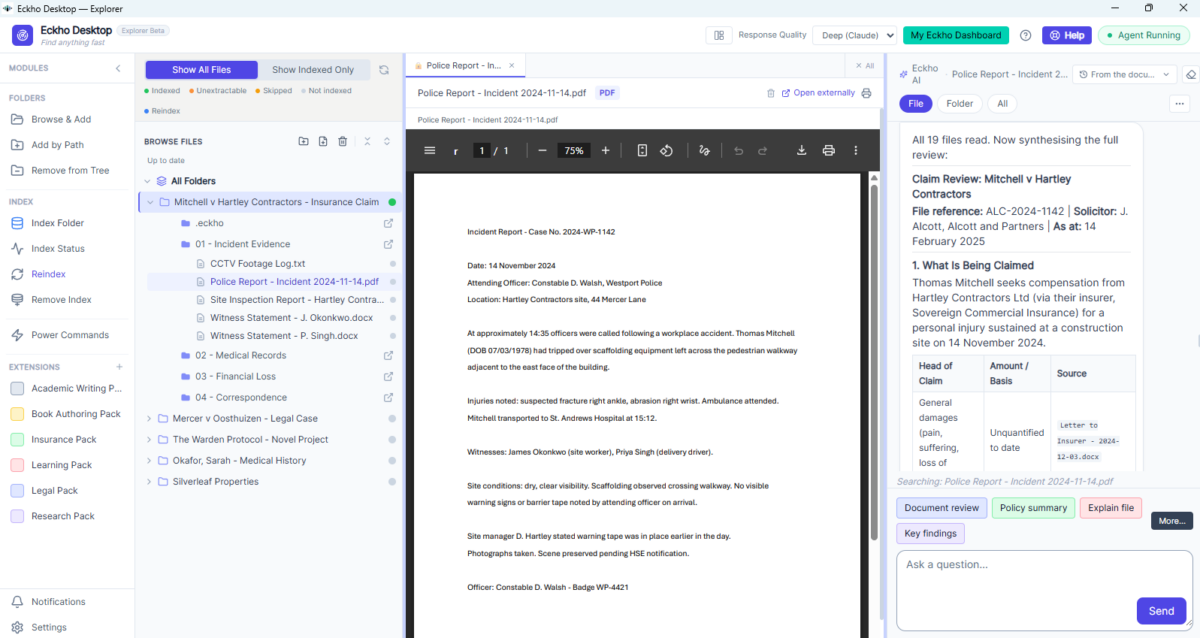Delete file using trash icon in document header
1200x638 pixels.
[x=771, y=93]
